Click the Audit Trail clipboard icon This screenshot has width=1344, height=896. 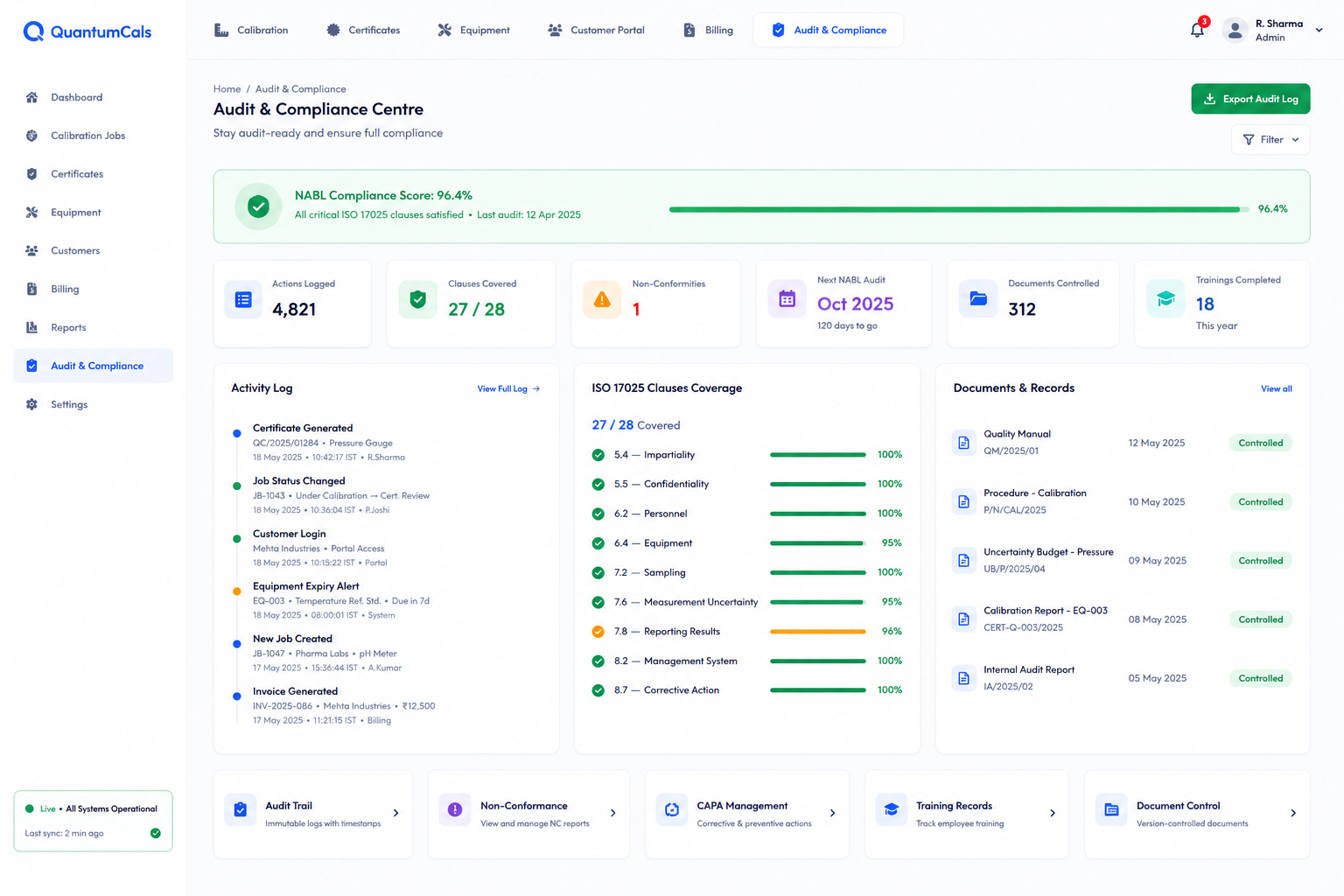[x=241, y=810]
